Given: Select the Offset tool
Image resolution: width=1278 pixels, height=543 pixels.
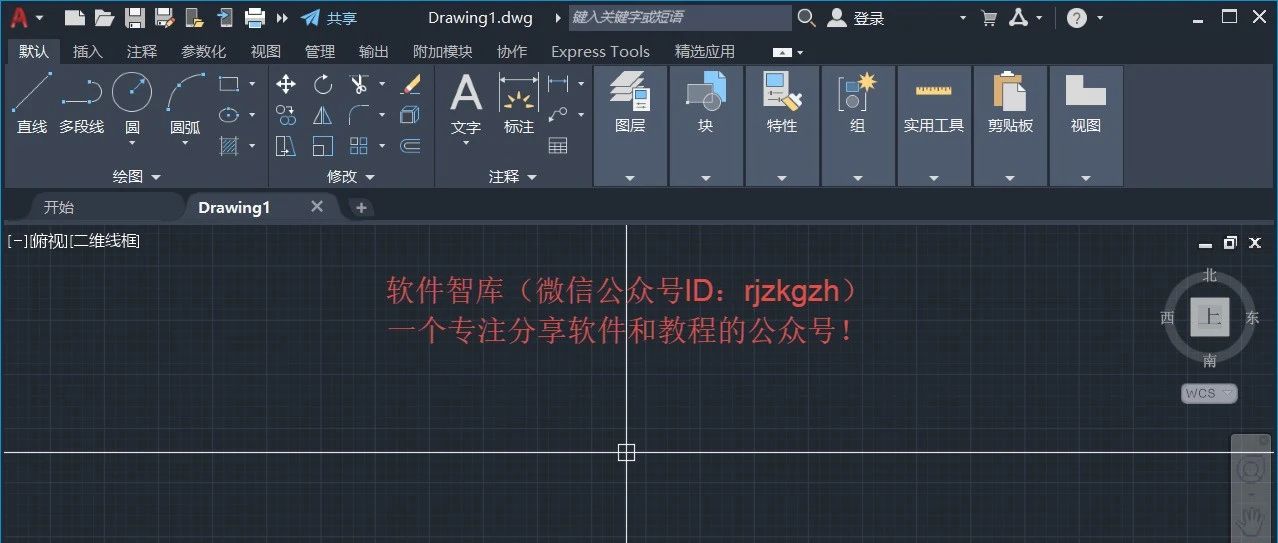Looking at the screenshot, I should [410, 146].
